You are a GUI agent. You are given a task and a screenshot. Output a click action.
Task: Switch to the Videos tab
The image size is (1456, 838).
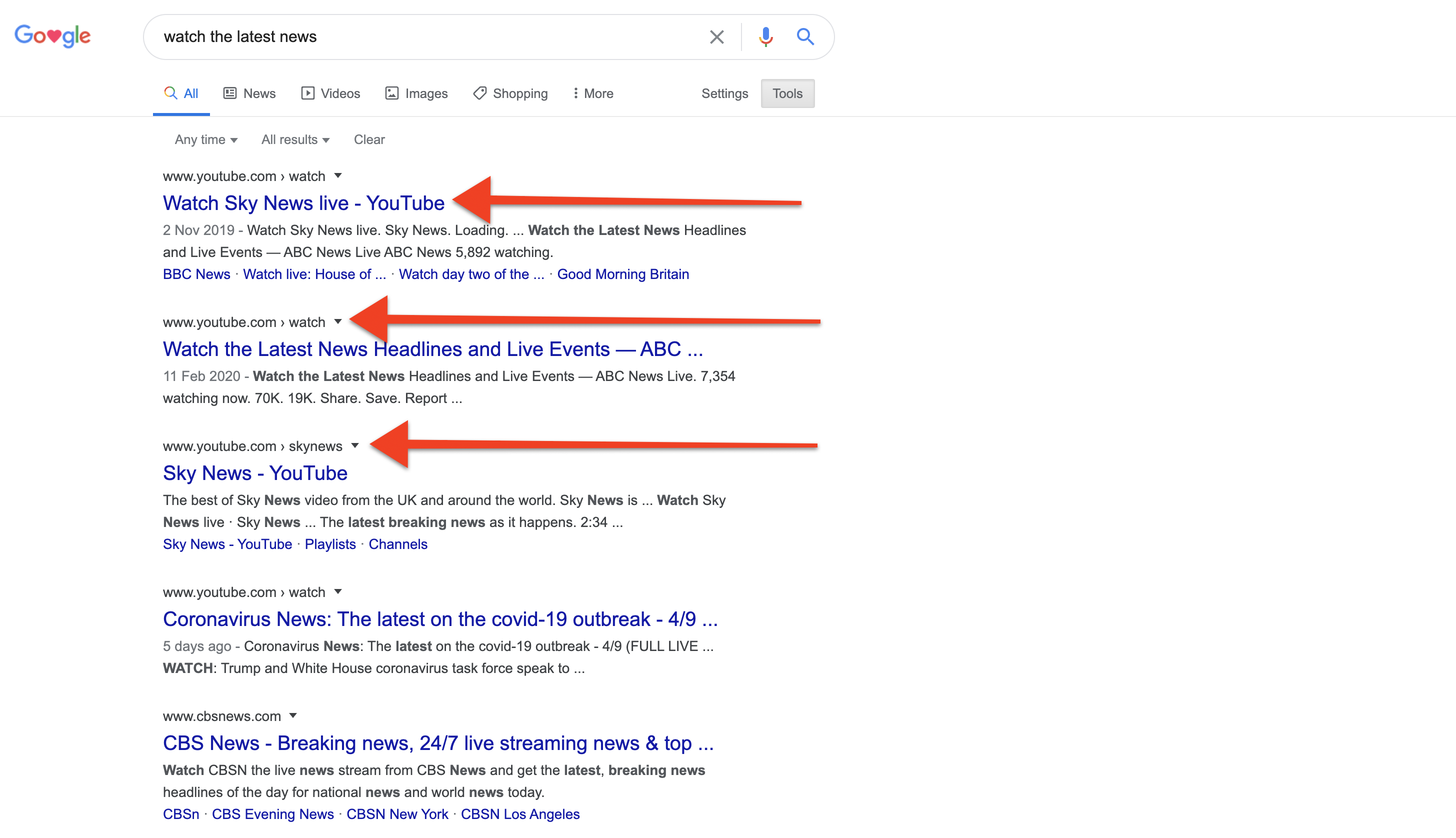pos(330,93)
